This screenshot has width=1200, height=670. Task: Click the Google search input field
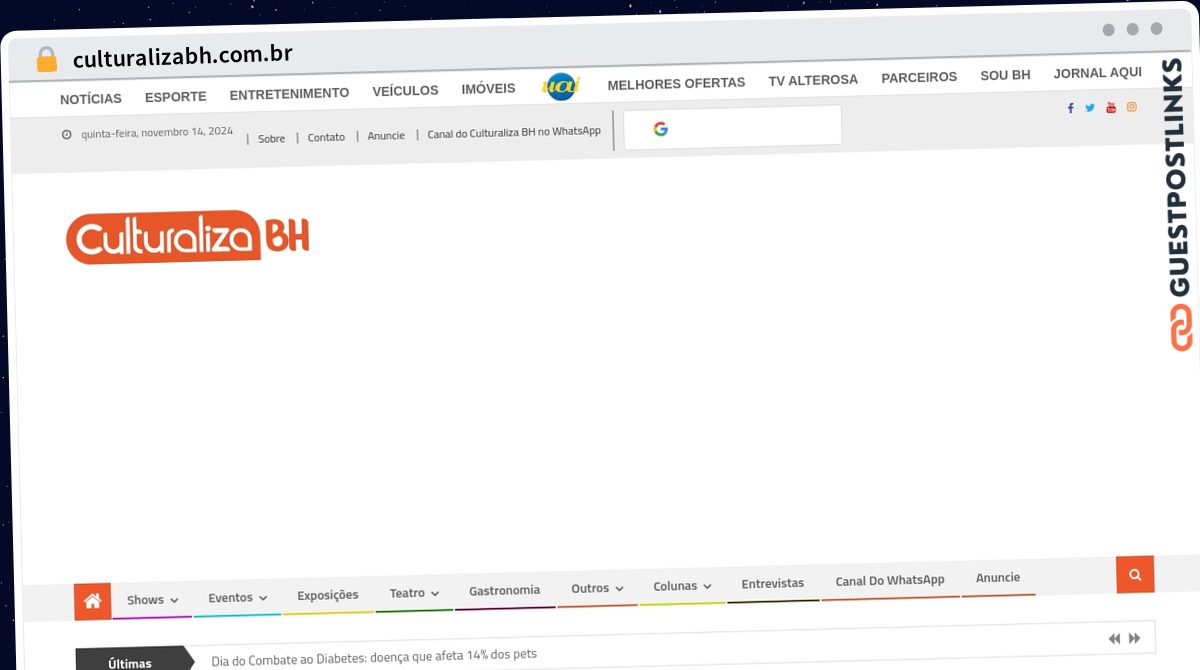733,127
